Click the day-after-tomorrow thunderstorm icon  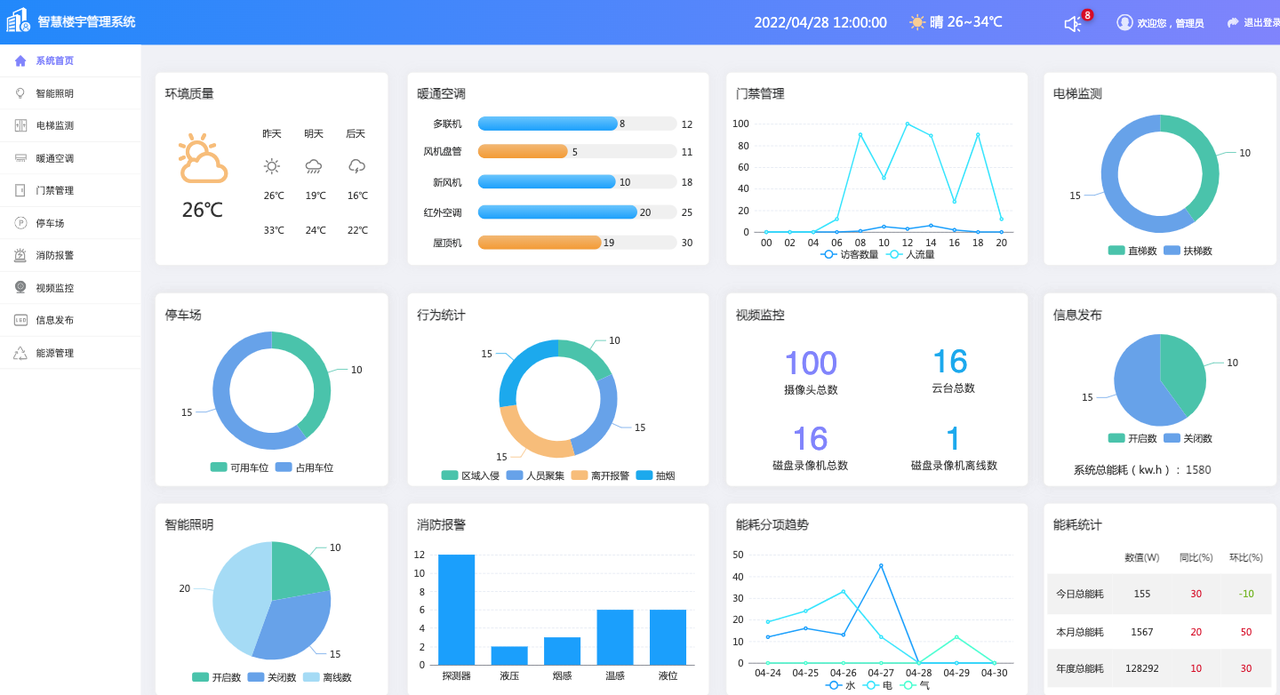pyautogui.click(x=357, y=166)
